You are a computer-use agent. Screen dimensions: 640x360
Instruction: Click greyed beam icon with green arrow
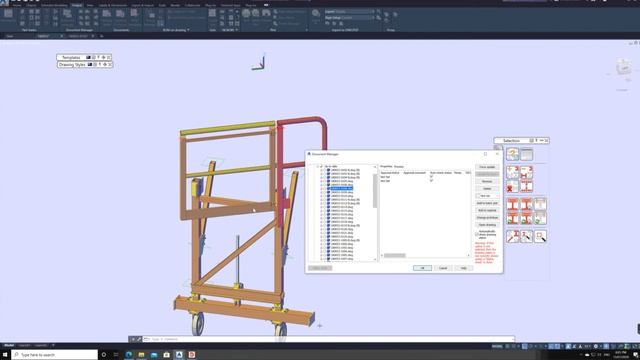pos(540,218)
